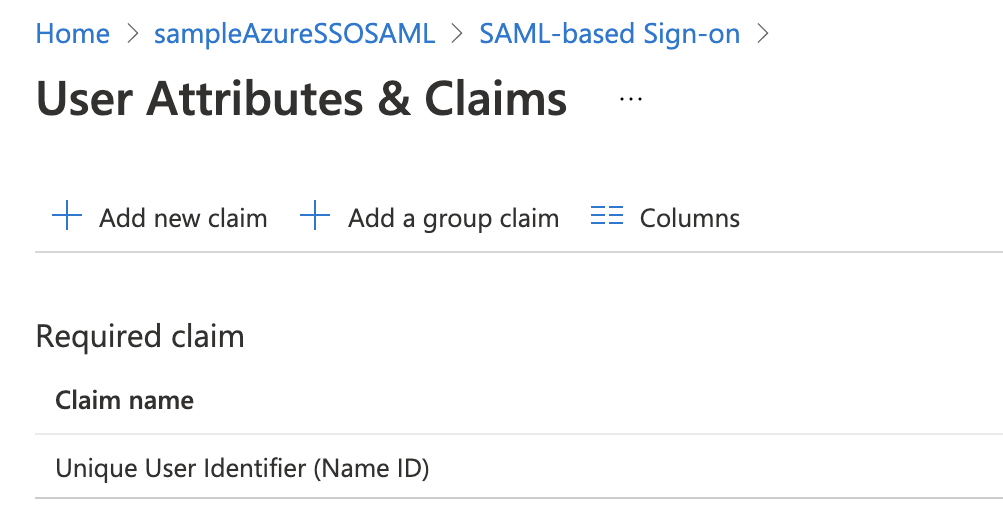The image size is (1003, 521).
Task: Open the ellipsis more options menu
Action: 631,99
